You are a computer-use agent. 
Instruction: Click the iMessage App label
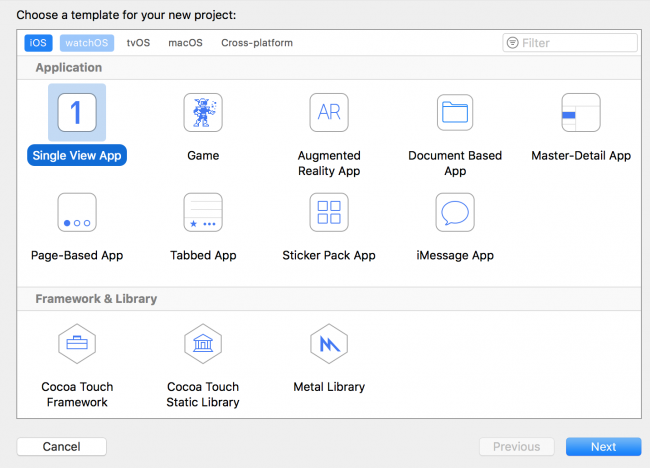point(455,255)
